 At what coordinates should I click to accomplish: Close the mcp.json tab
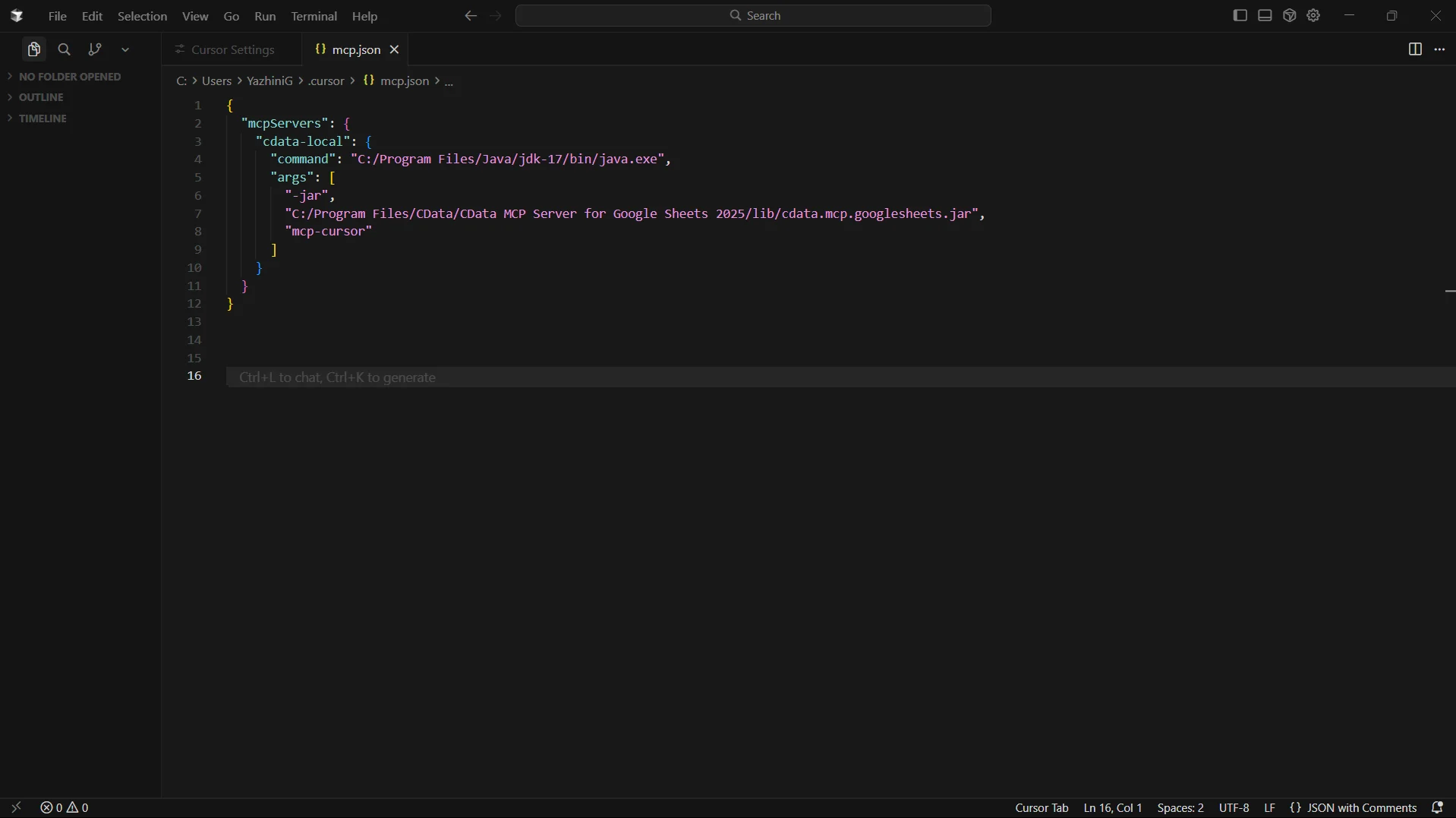[394, 49]
